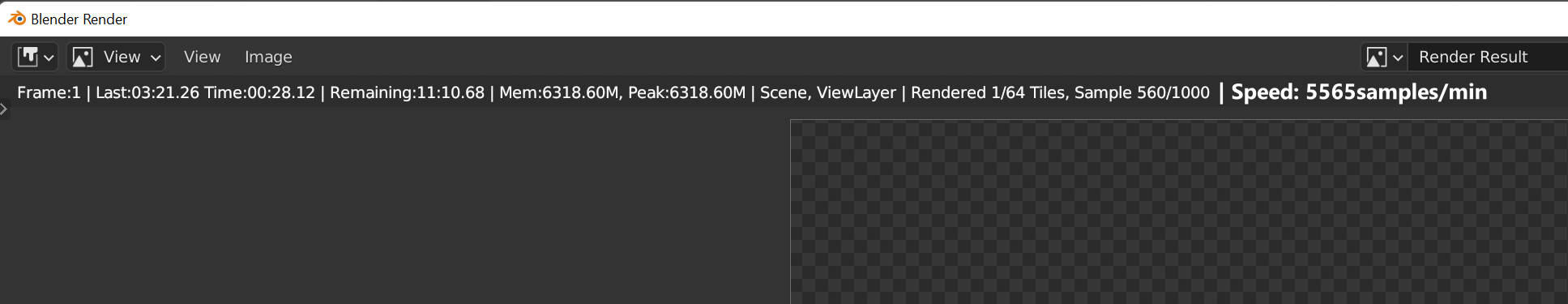Expand the editor type chevron arrow
Screen dimensions: 1568x304
(x=49, y=58)
